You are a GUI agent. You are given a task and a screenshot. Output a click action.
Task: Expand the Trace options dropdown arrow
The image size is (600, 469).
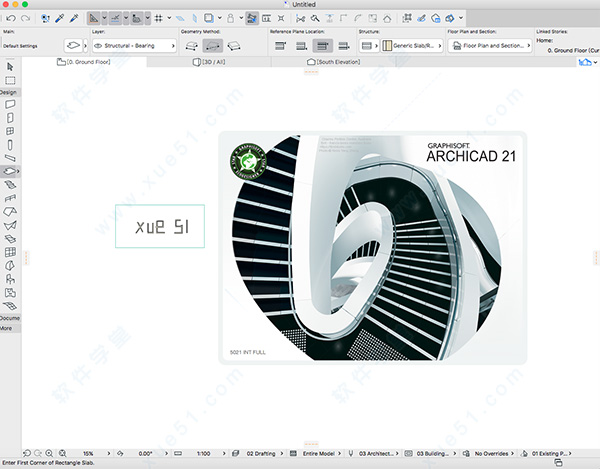pos(220,18)
